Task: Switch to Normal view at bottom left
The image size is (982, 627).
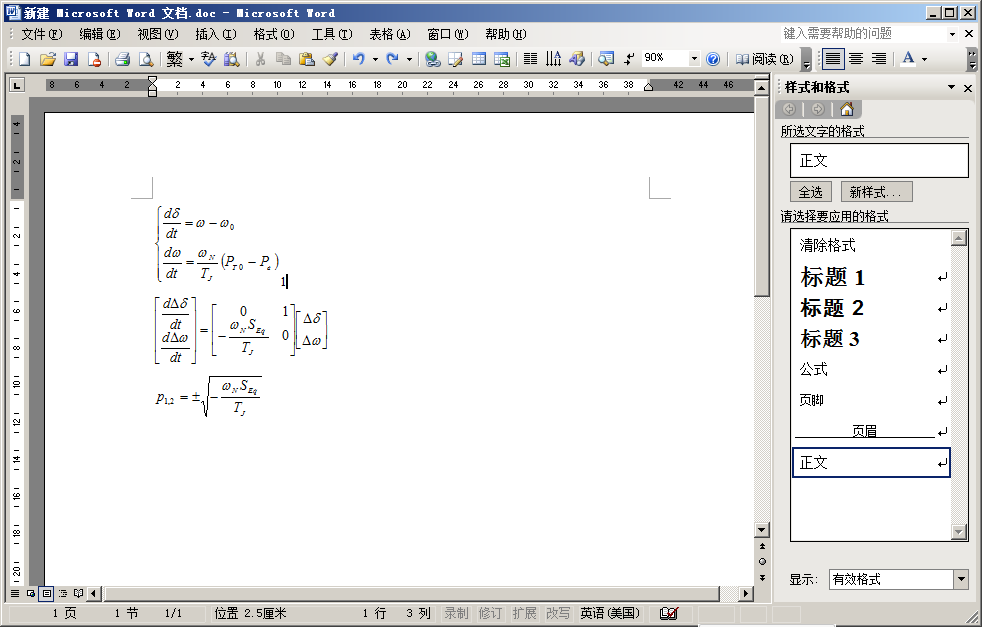Action: (15, 593)
